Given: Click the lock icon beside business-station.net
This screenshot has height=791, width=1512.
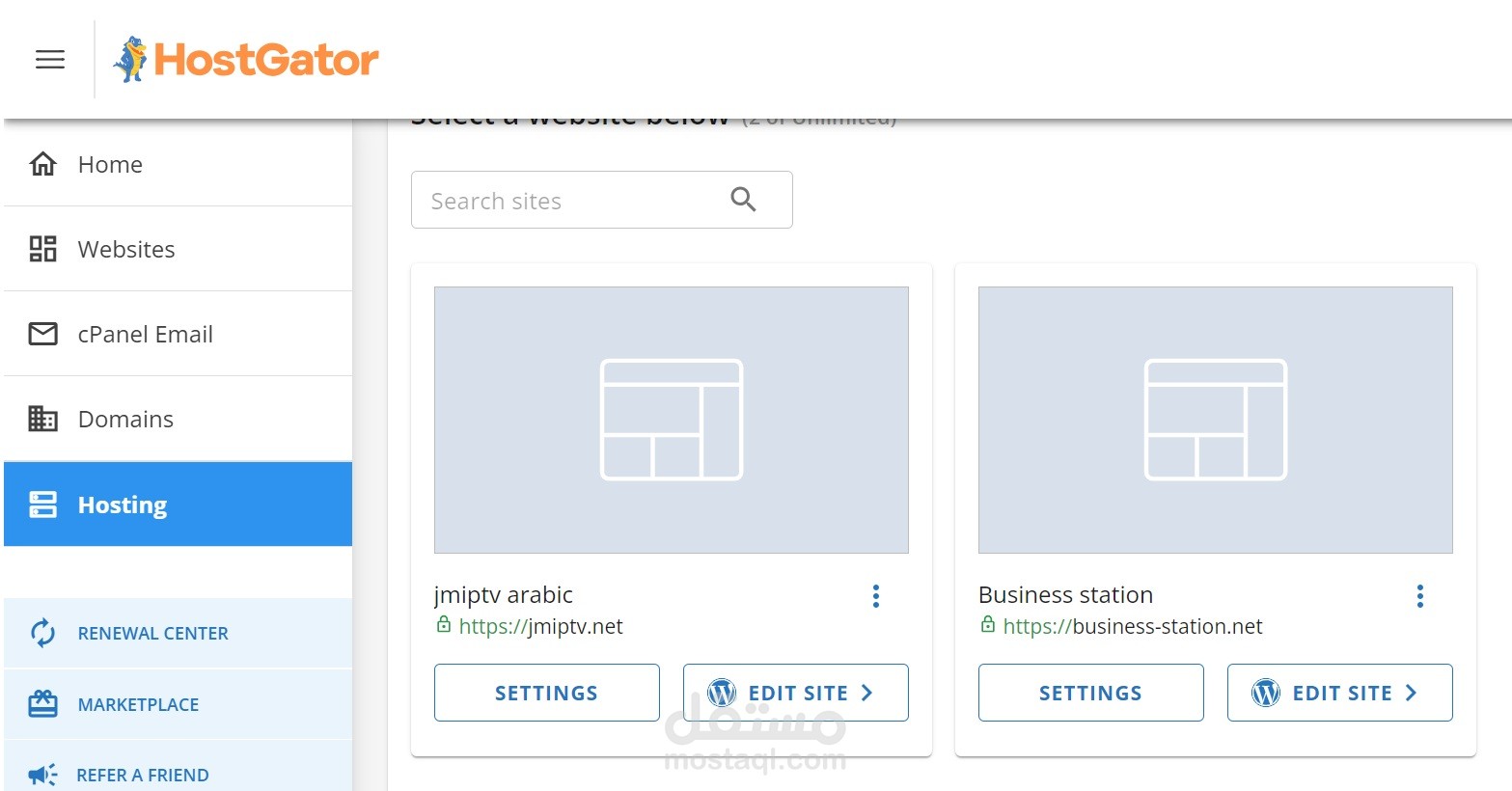Looking at the screenshot, I should pyautogui.click(x=988, y=625).
